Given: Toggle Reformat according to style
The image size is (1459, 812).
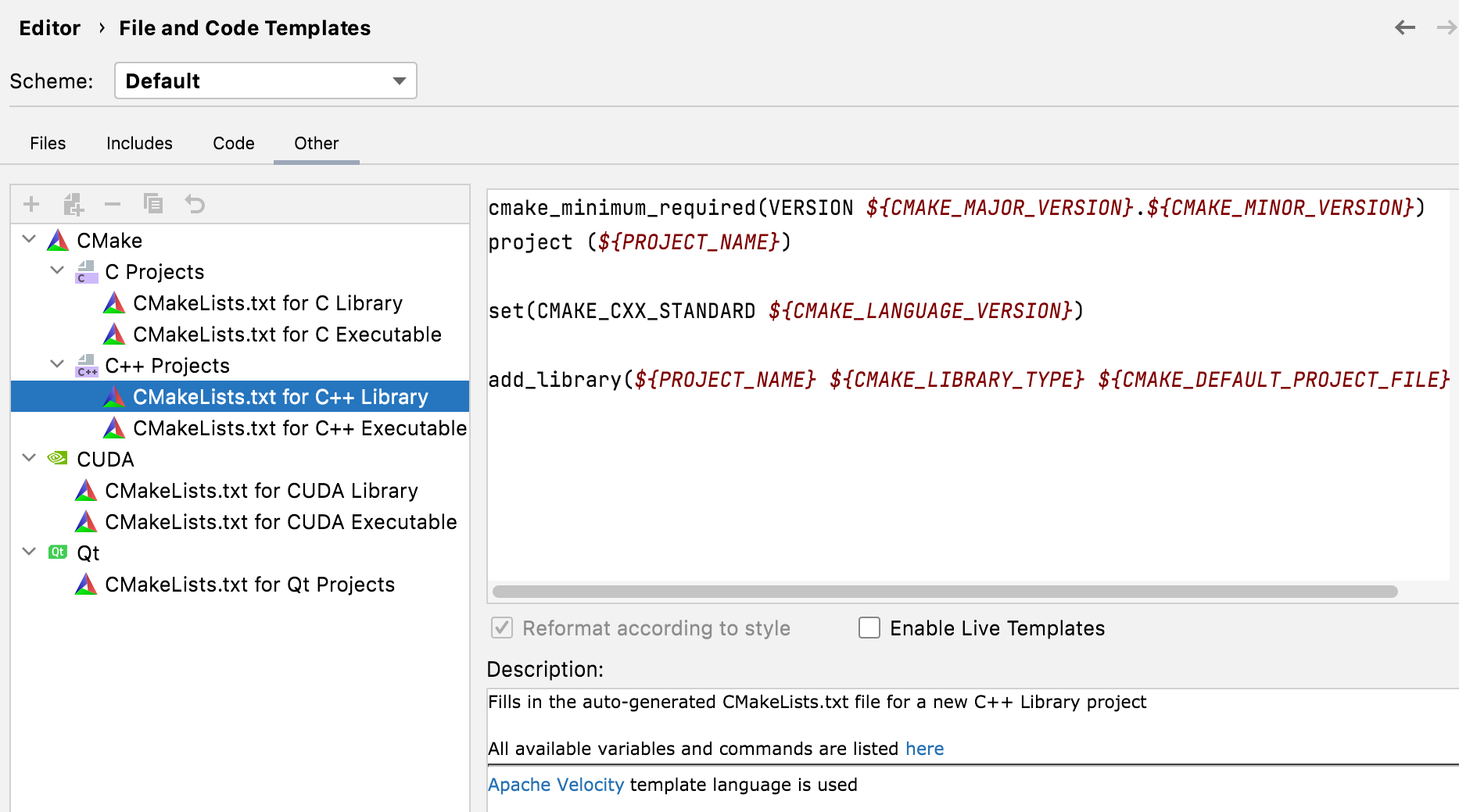Looking at the screenshot, I should (501, 628).
